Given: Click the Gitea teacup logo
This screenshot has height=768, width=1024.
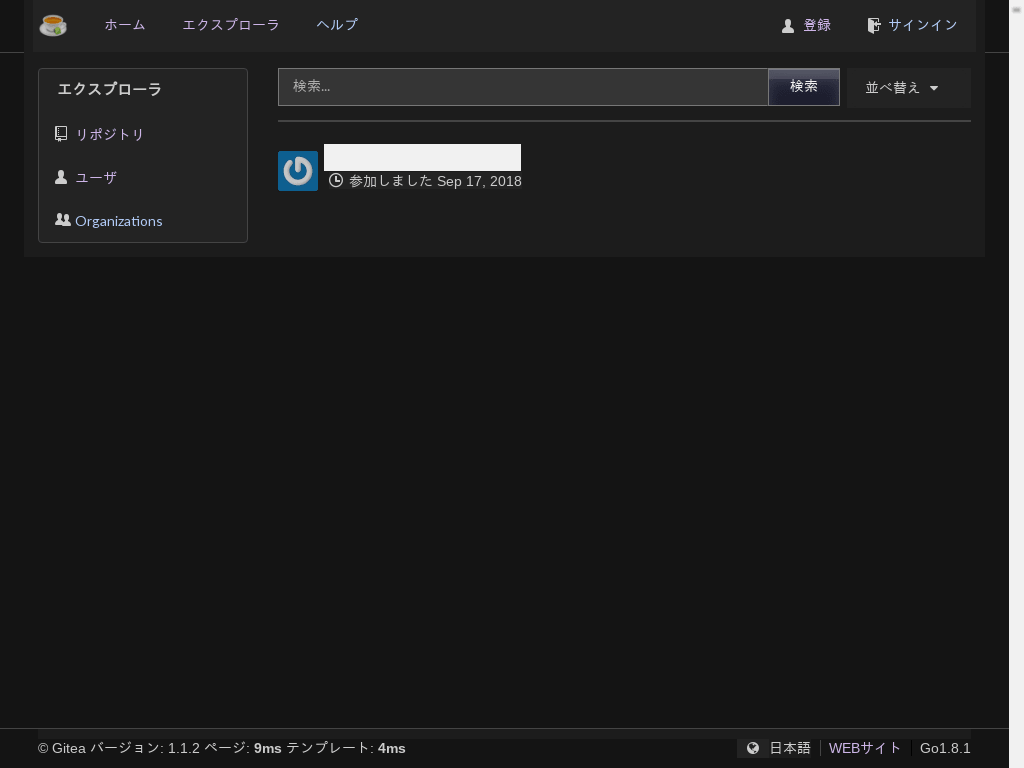Looking at the screenshot, I should click(x=53, y=25).
